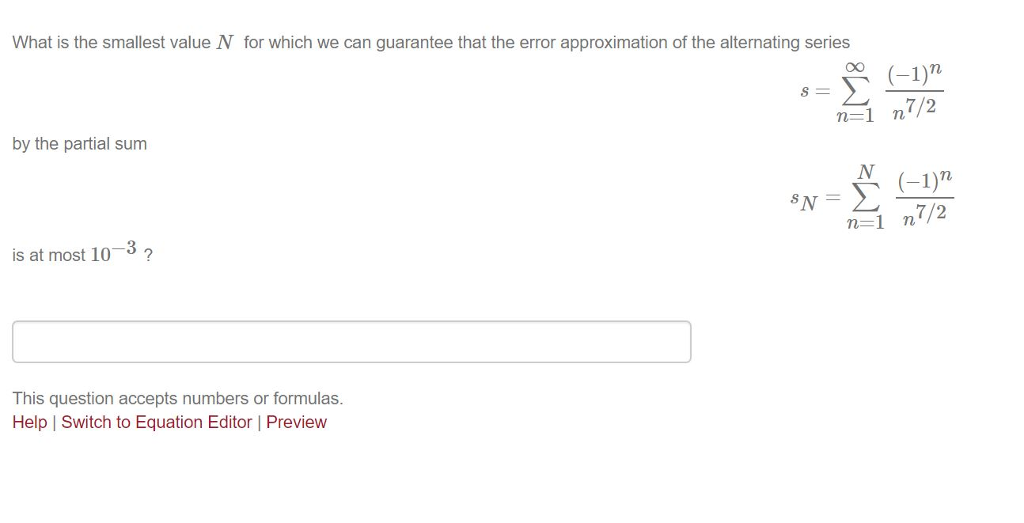Click "This question accepts numbers or formulas" text
This screenshot has height=523, width=1024.
tap(177, 398)
